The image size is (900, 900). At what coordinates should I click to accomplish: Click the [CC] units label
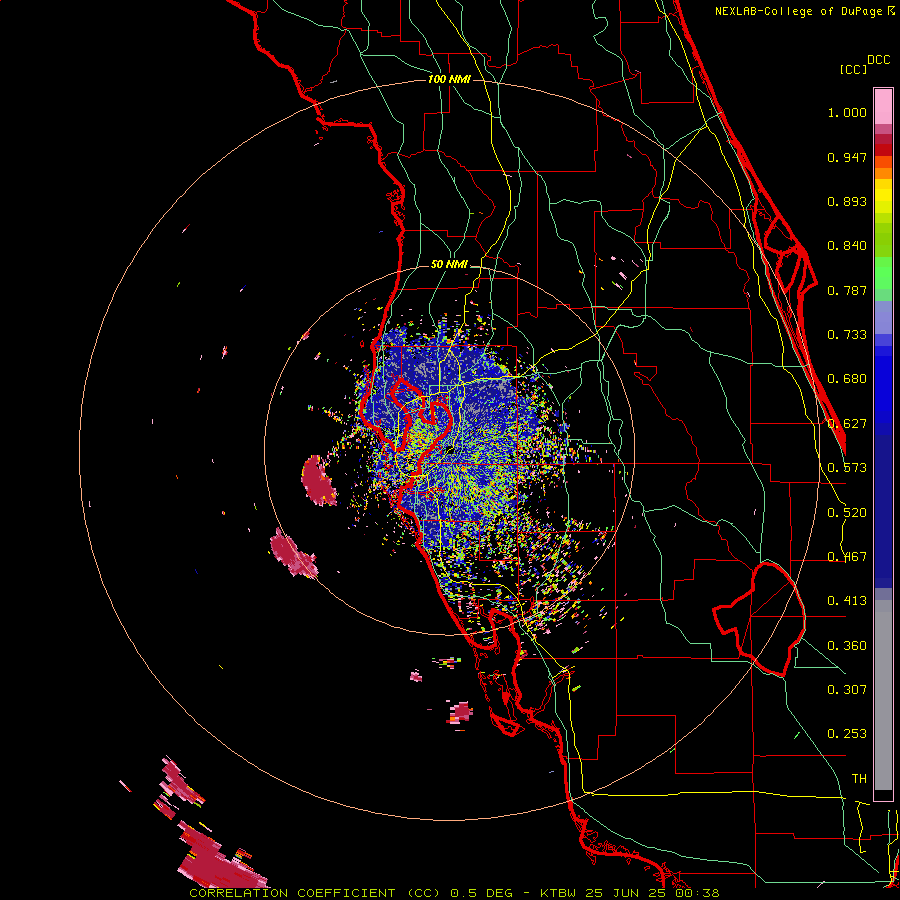[x=853, y=69]
